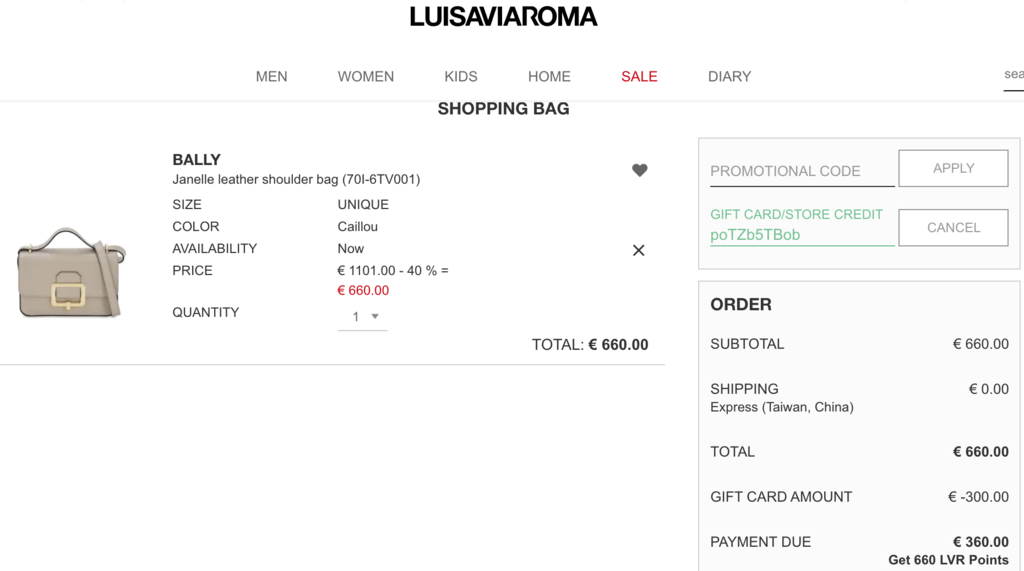Click the gift card code poTZb5TBob field
This screenshot has width=1024, height=571.
[x=802, y=235]
